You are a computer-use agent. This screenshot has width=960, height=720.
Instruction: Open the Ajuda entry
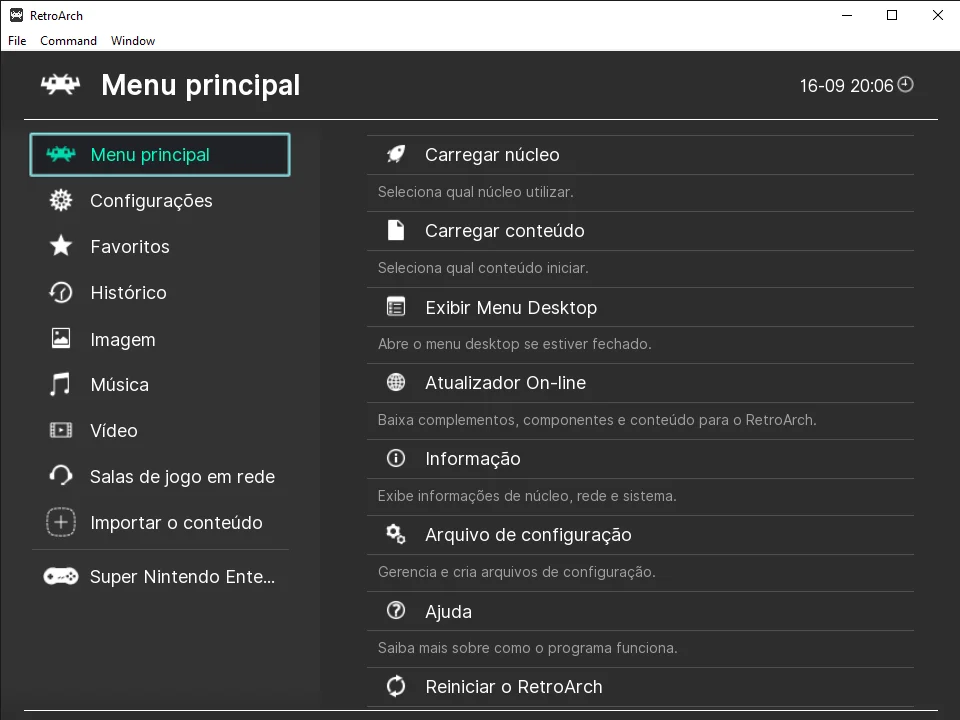click(x=640, y=611)
